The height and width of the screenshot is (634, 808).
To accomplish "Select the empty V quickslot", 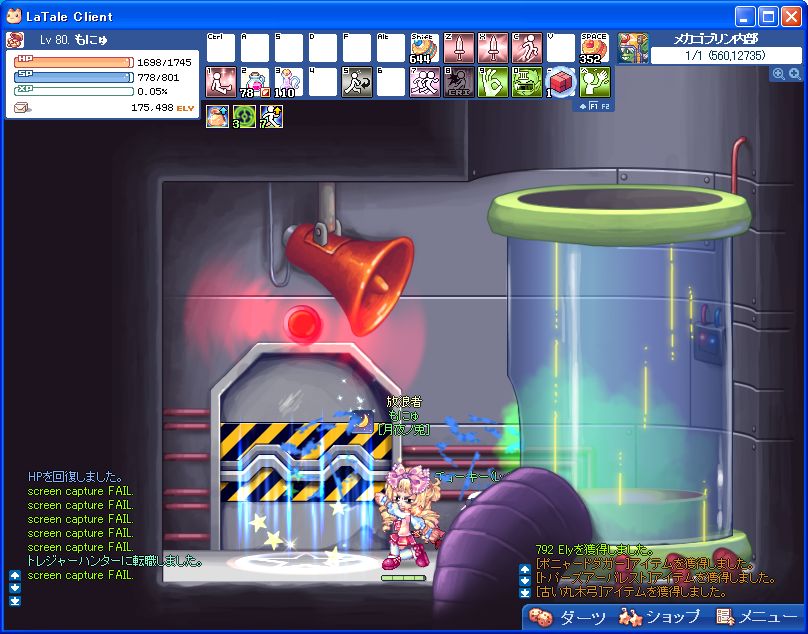I will (x=561, y=48).
